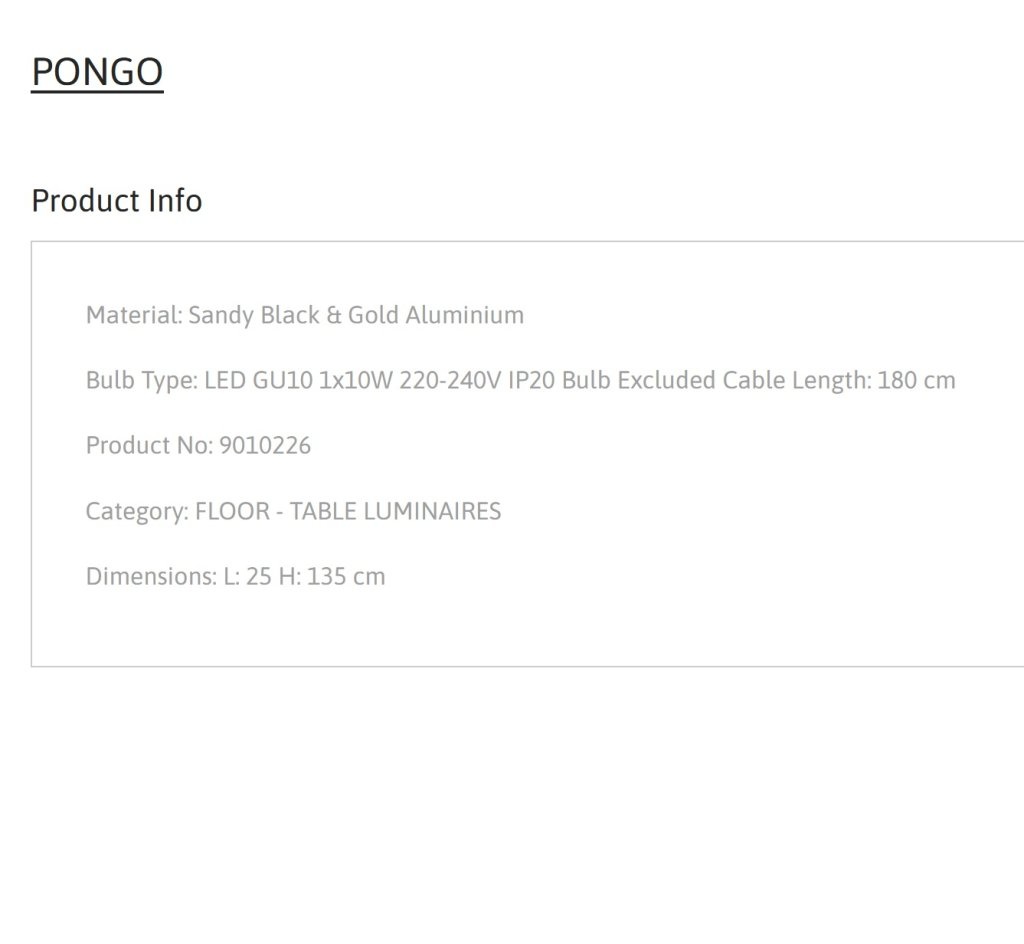This screenshot has width=1024, height=944.
Task: Click the words Sandy Black
Action: pos(254,315)
